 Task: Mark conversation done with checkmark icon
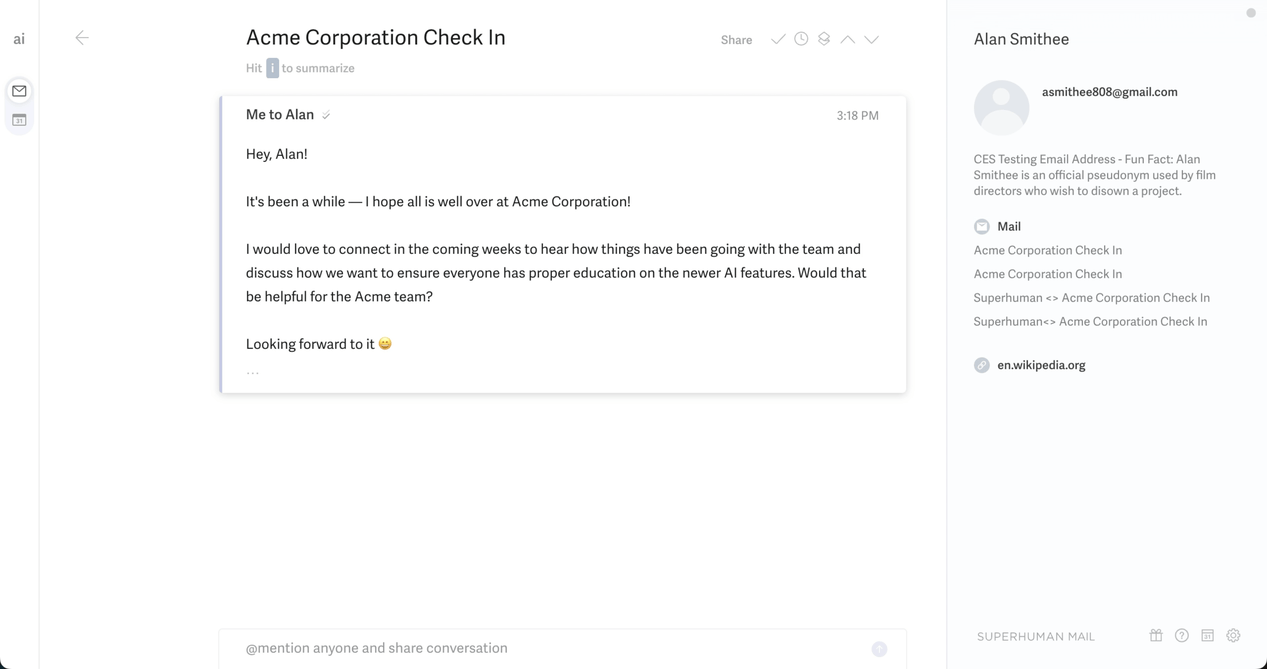[778, 39]
